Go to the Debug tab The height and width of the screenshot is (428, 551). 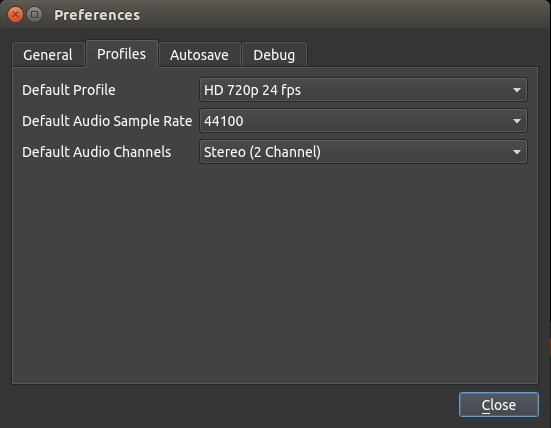pyautogui.click(x=274, y=55)
